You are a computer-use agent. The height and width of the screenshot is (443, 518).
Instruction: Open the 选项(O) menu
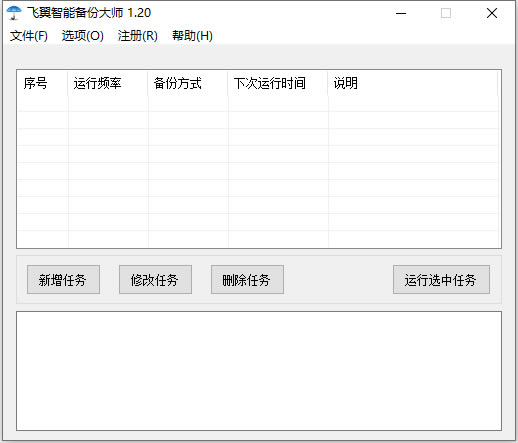pyautogui.click(x=83, y=36)
